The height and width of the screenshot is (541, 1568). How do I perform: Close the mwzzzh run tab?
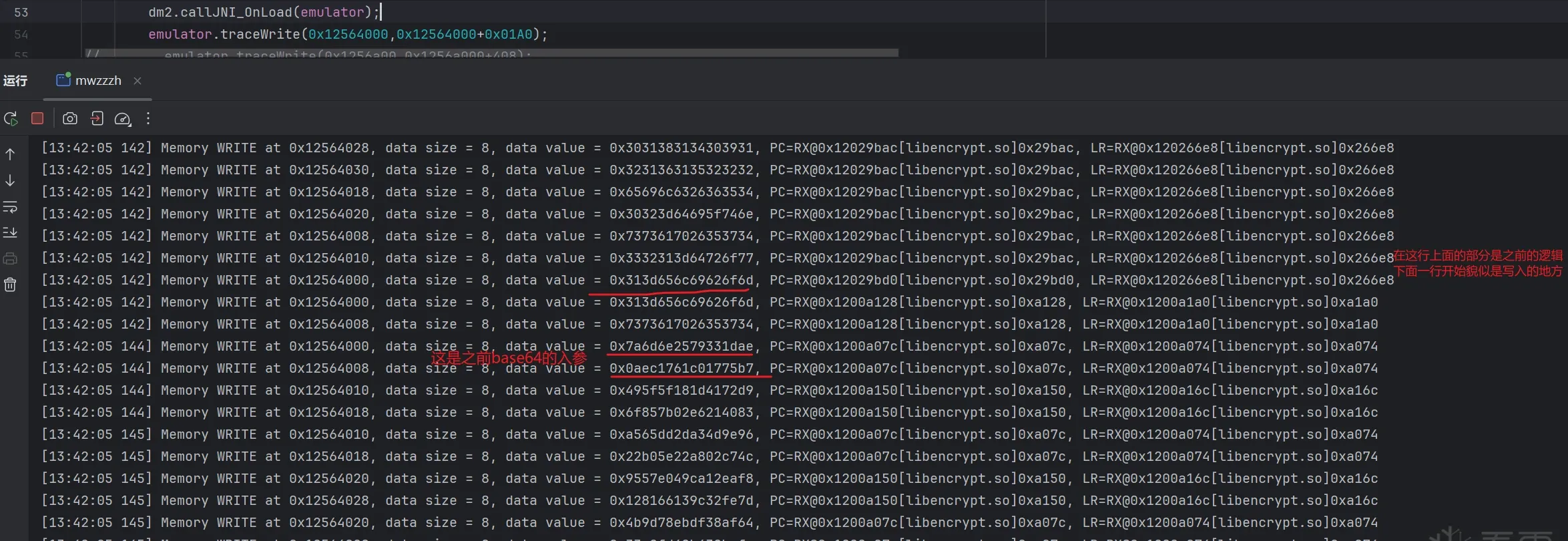[x=138, y=81]
